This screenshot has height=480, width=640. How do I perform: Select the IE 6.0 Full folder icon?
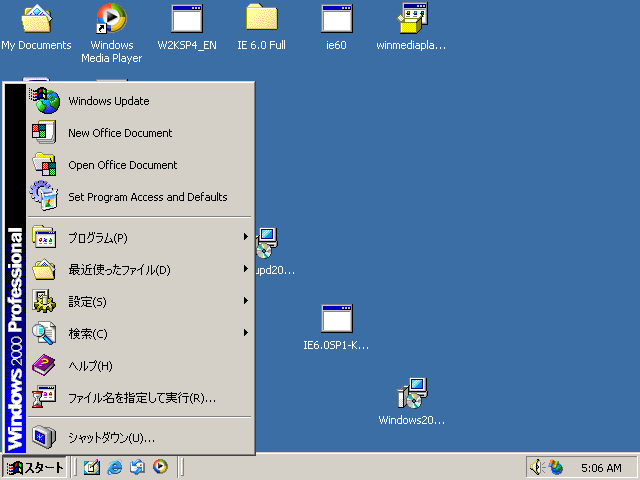pos(262,18)
